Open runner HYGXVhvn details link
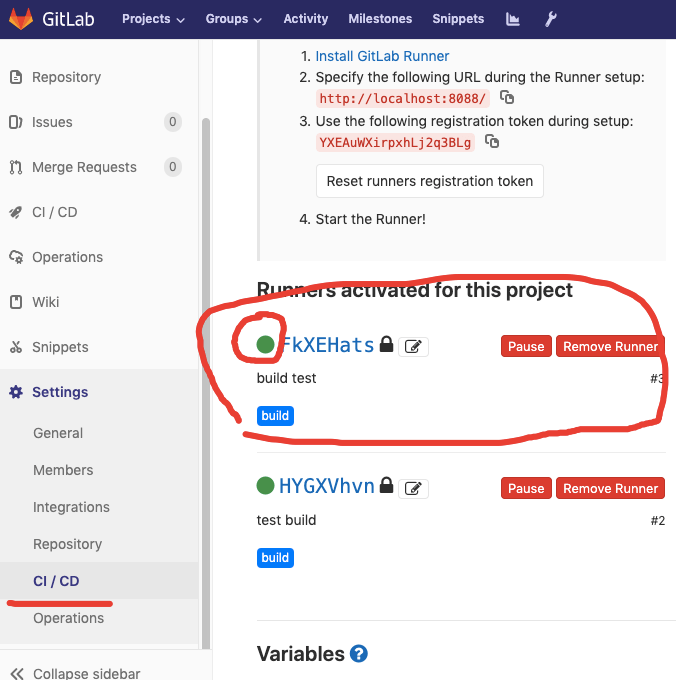676x680 pixels. (x=327, y=486)
